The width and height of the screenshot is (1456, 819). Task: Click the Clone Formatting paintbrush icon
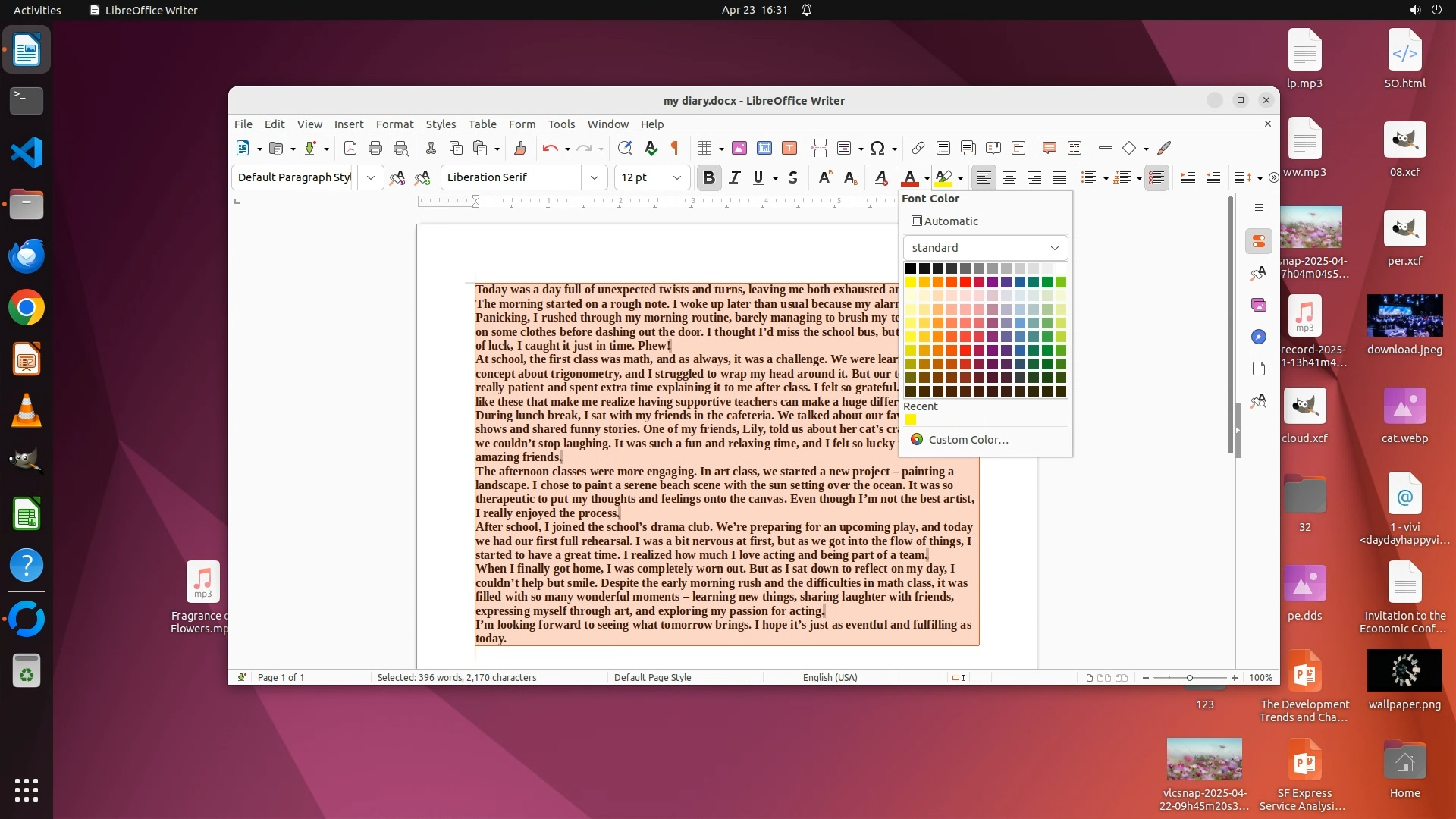pyautogui.click(x=519, y=148)
